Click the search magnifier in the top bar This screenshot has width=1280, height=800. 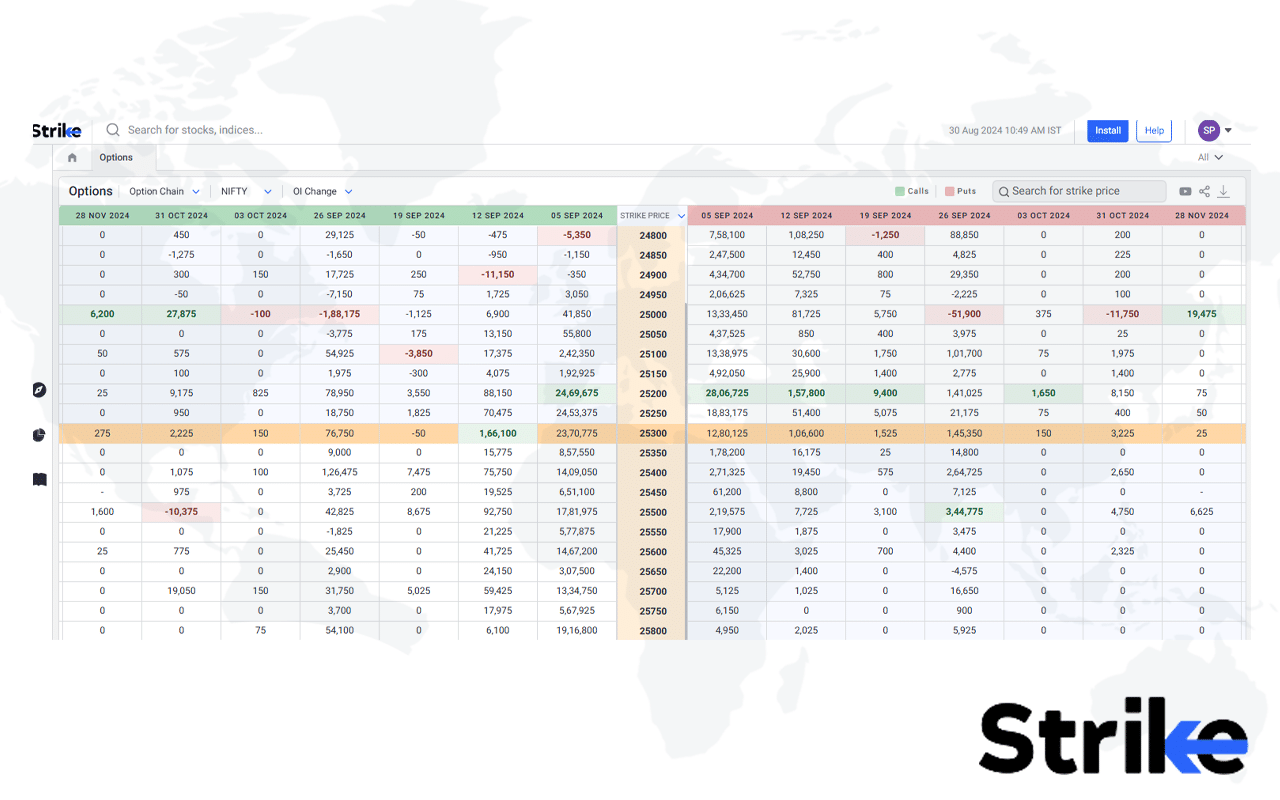tap(112, 130)
